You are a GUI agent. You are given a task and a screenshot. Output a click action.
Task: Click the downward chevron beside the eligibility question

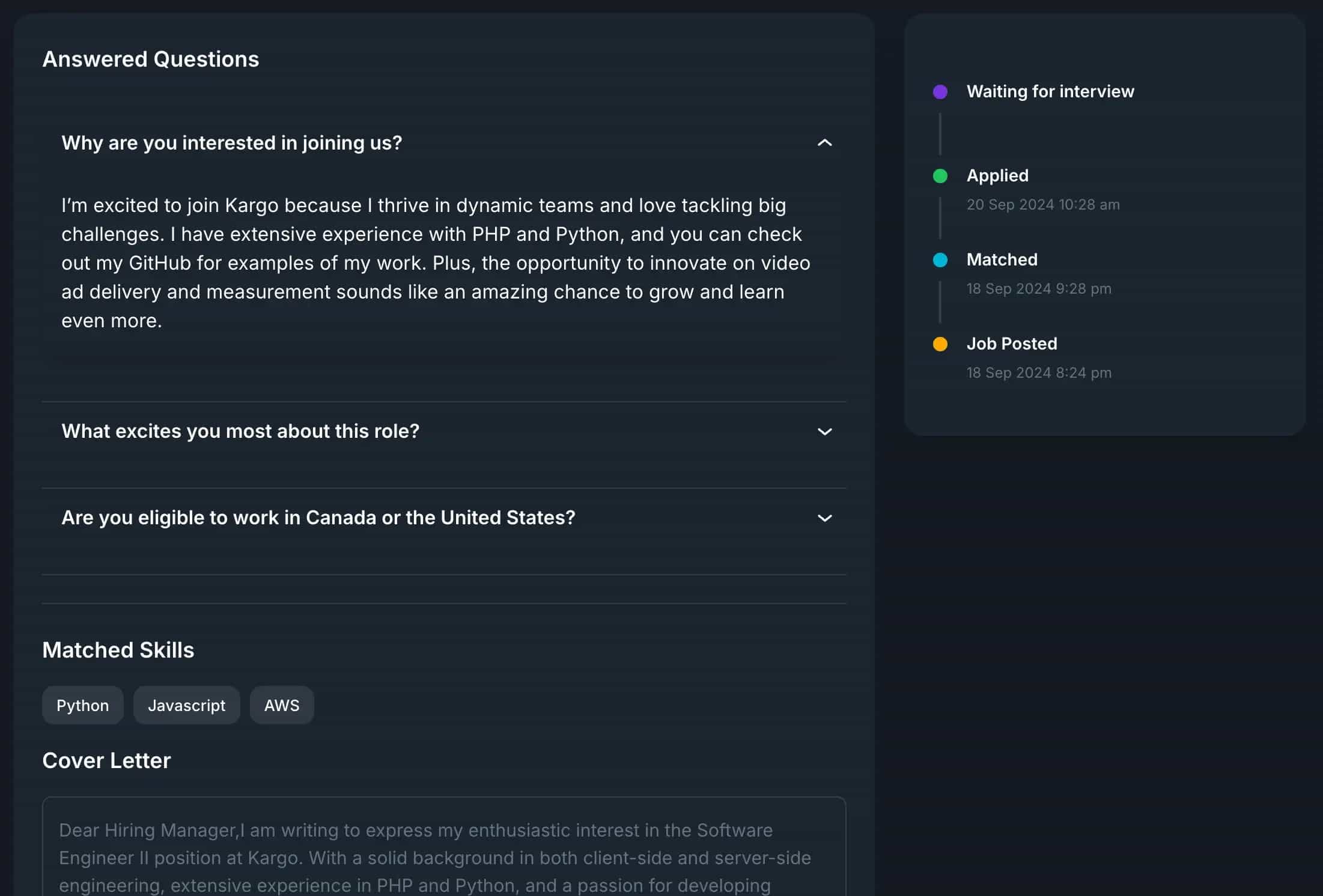[x=826, y=517]
